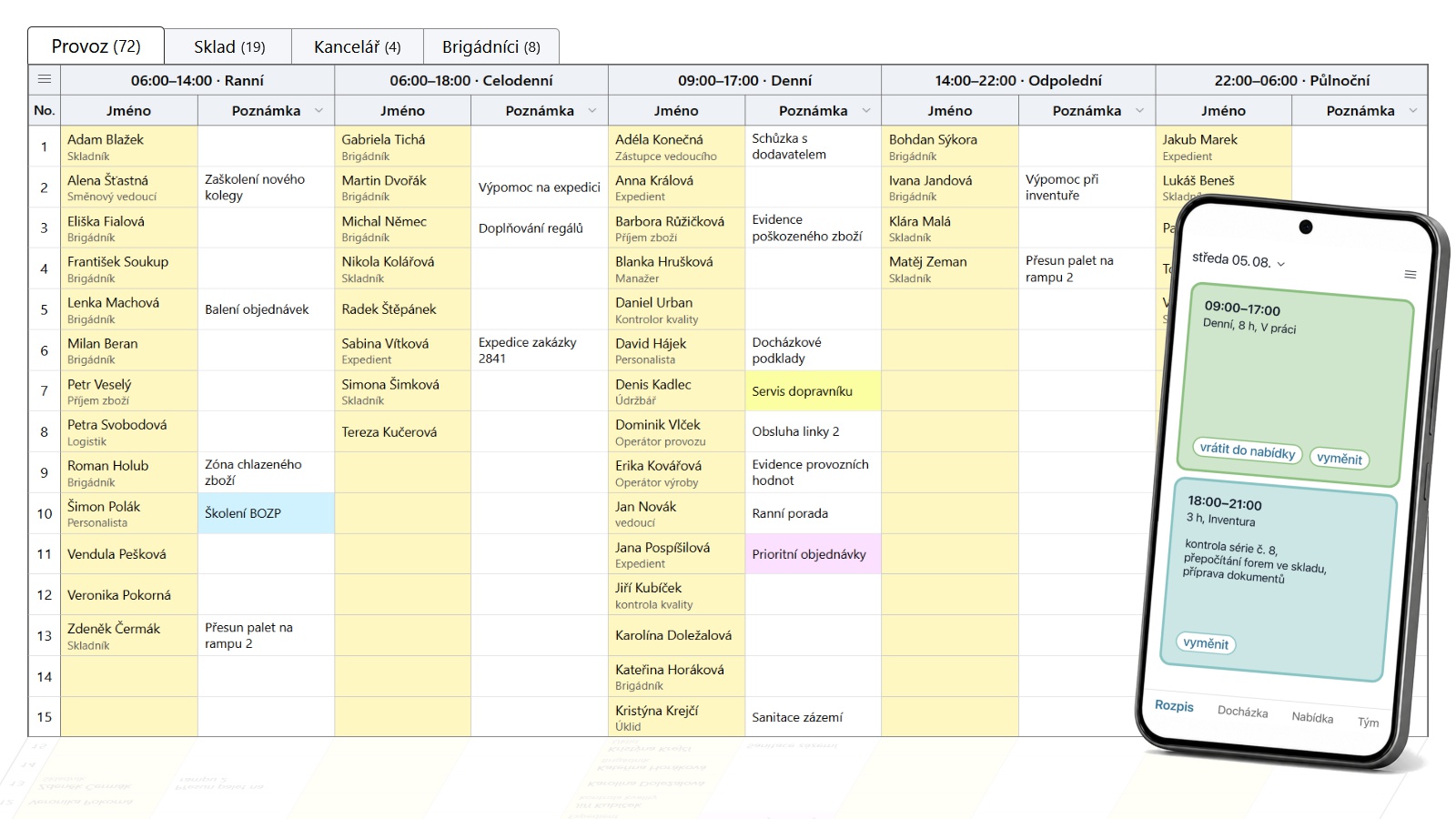Open the Poznámka dropdown under the Odpolední shift
Viewport: 1456px width, 819px height.
tap(1139, 111)
